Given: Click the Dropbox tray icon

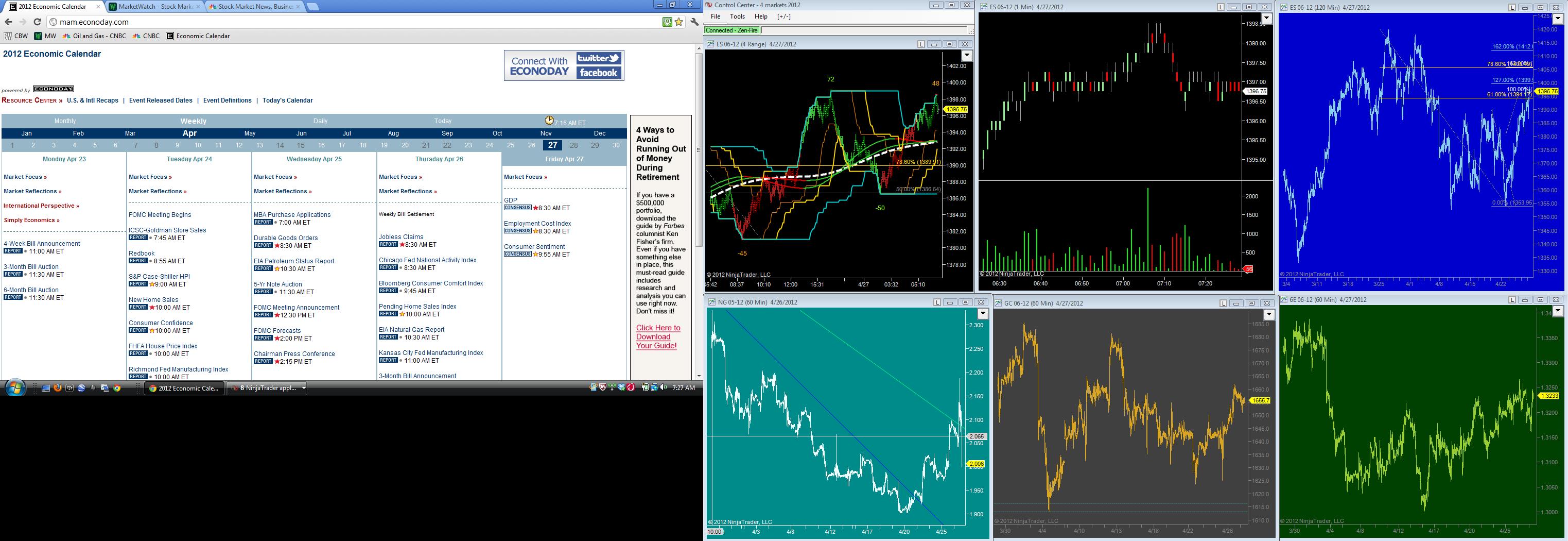Looking at the screenshot, I should coord(621,387).
